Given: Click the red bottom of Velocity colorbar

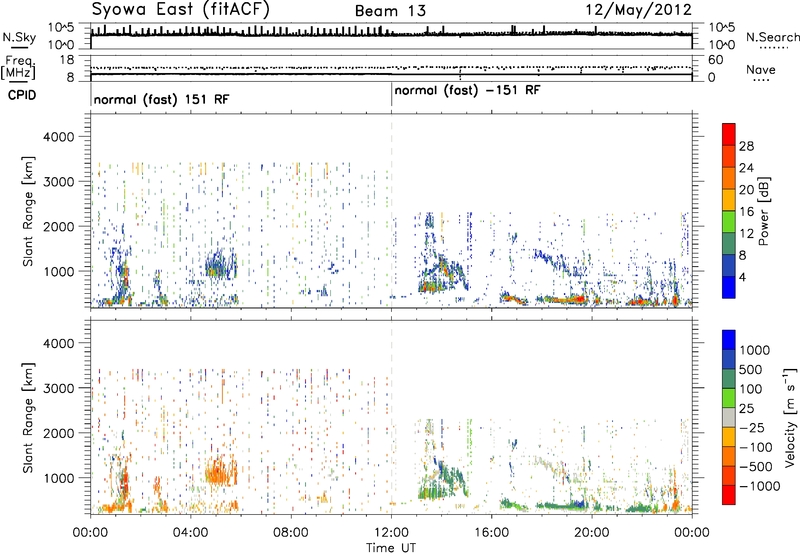Looking at the screenshot, I should [729, 496].
